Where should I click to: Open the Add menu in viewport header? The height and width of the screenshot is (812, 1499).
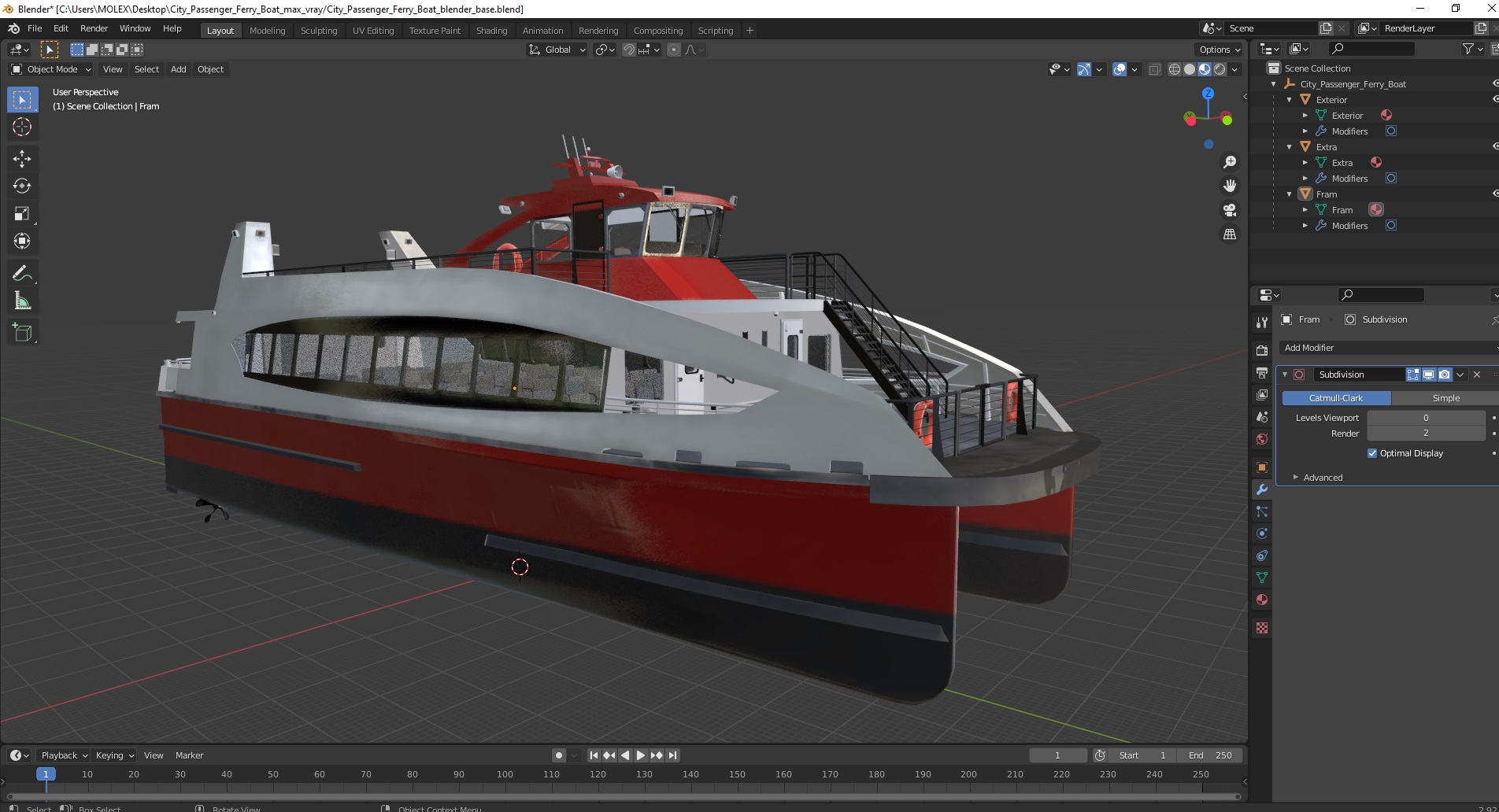[179, 69]
